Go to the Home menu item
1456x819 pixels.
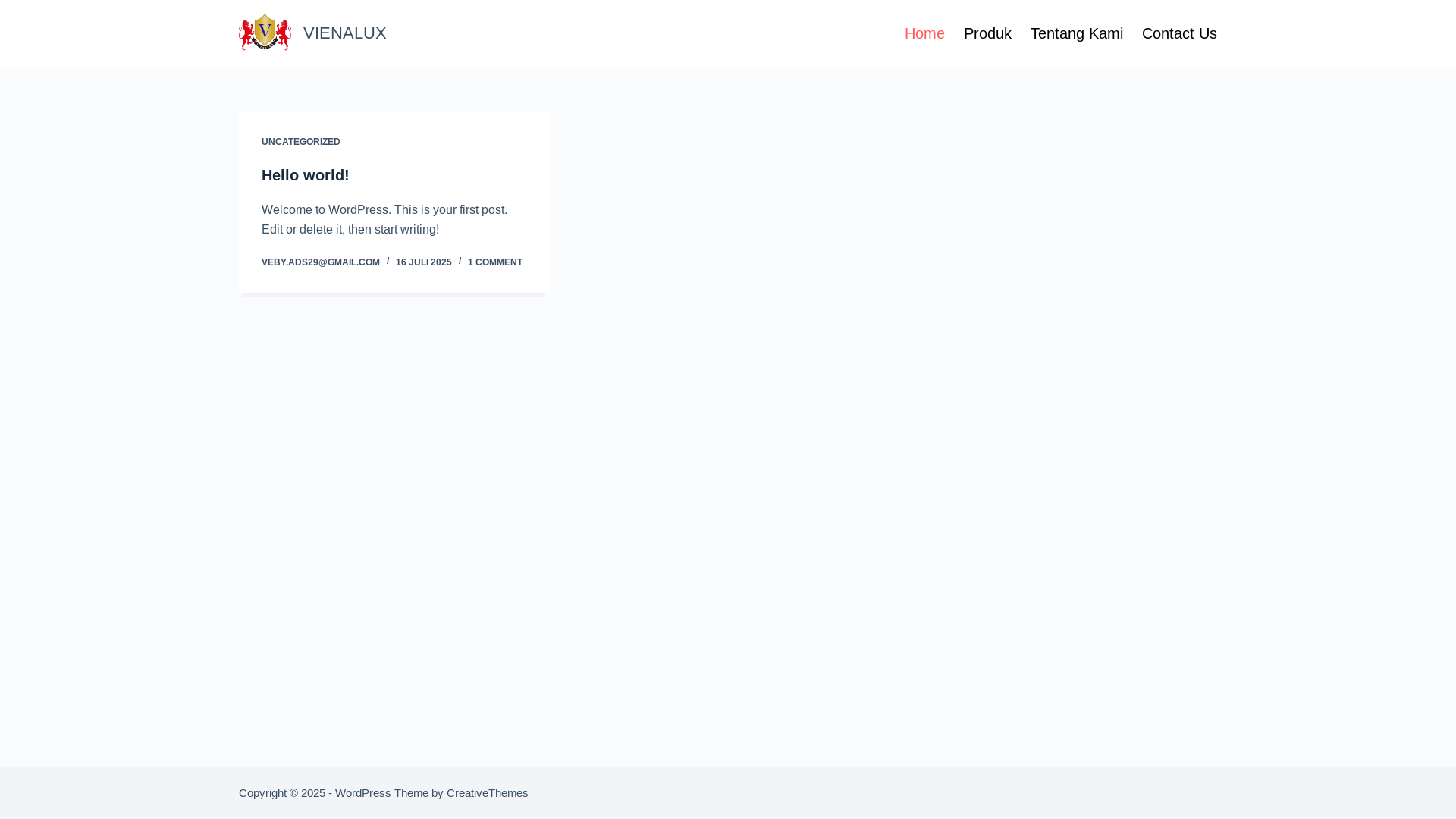click(924, 33)
